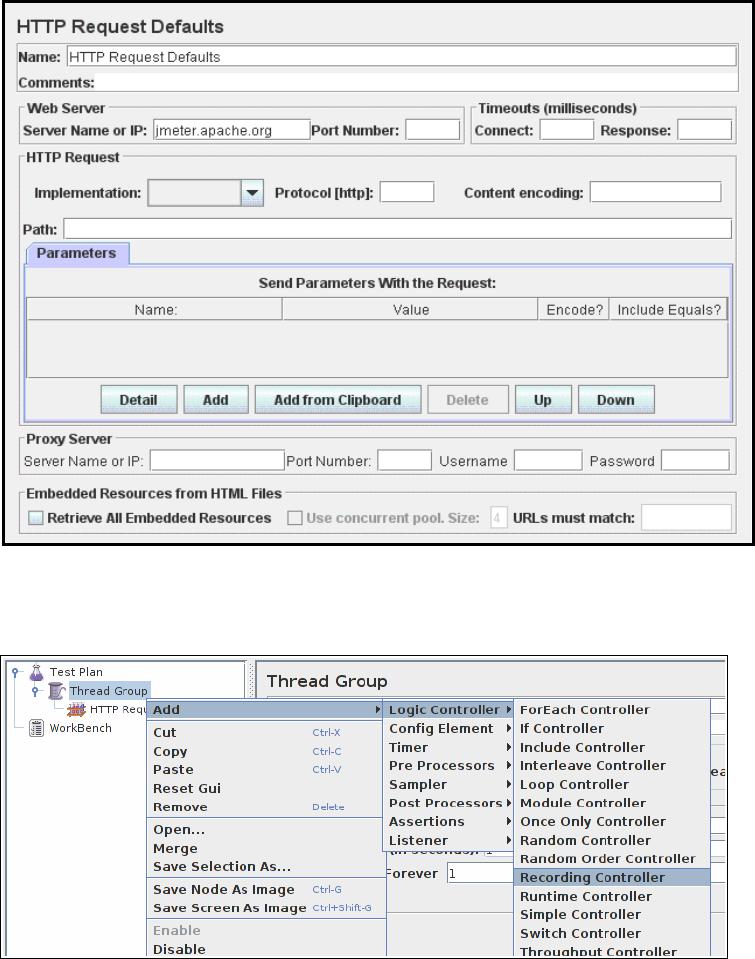Expand the Timer submenu

[450, 747]
